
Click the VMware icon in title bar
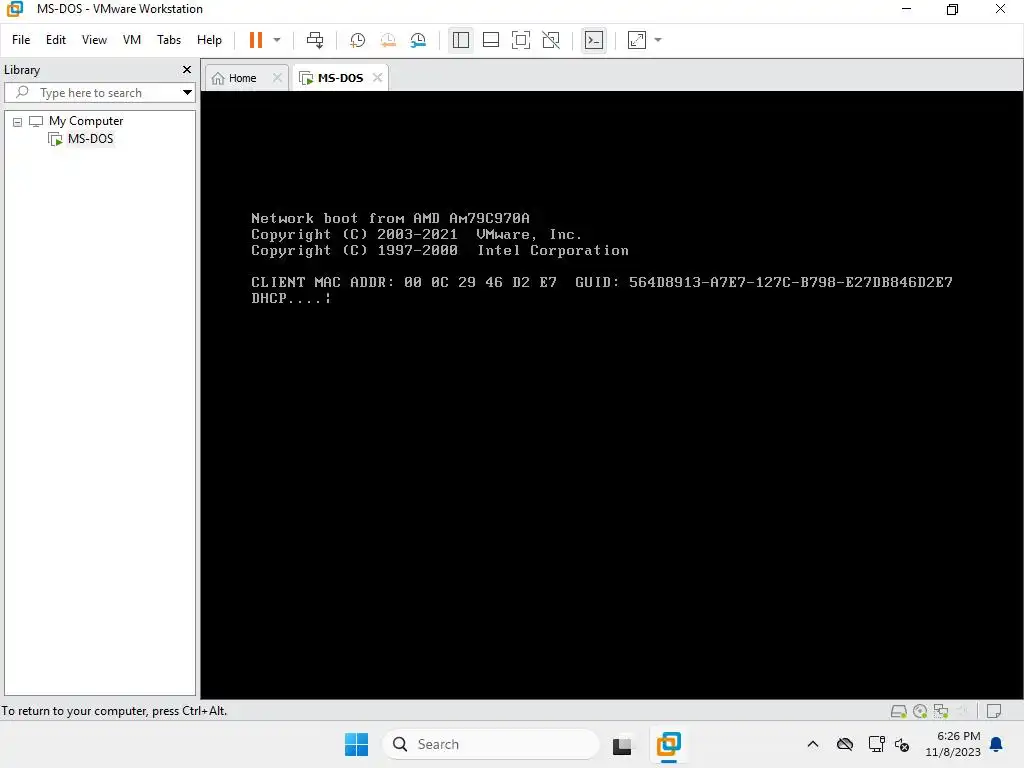(x=14, y=9)
